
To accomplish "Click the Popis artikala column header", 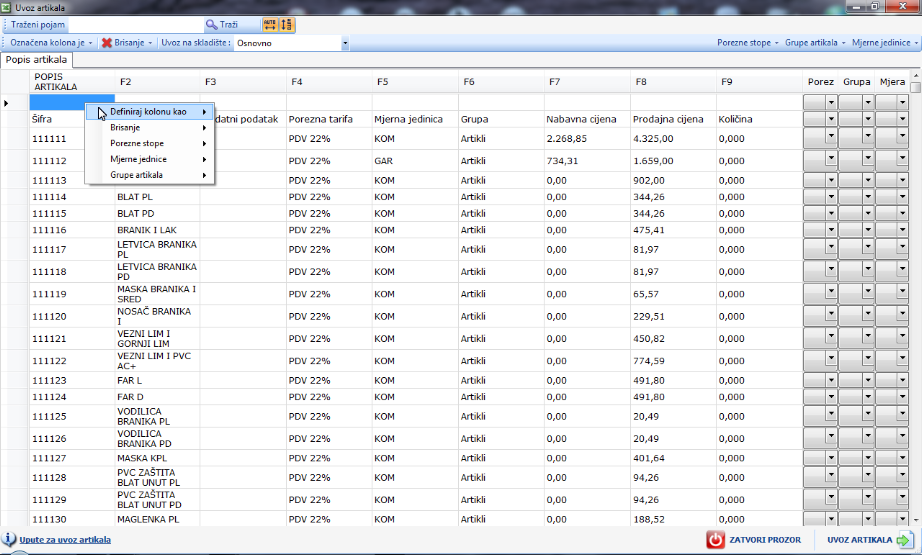I will (x=72, y=82).
